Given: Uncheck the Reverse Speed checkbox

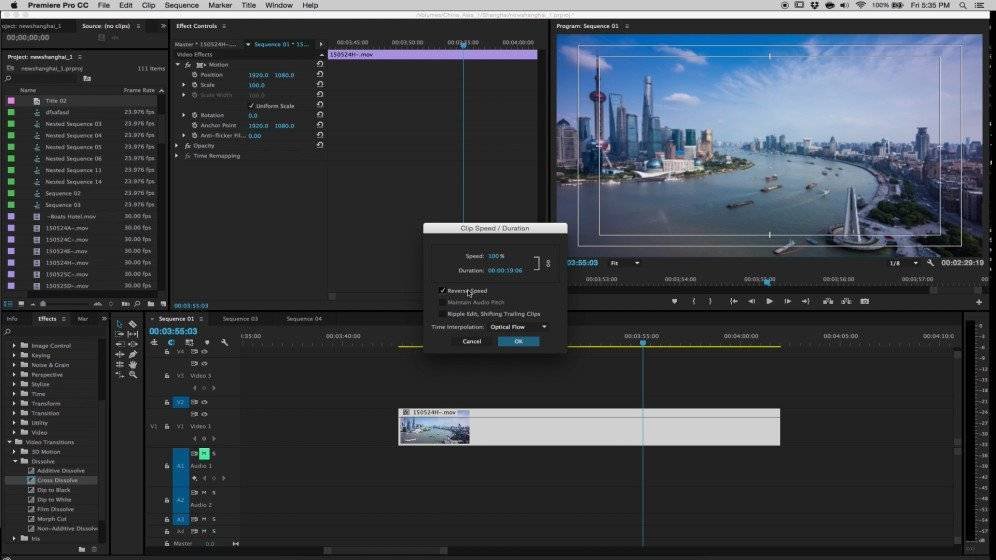Looking at the screenshot, I should click(443, 291).
